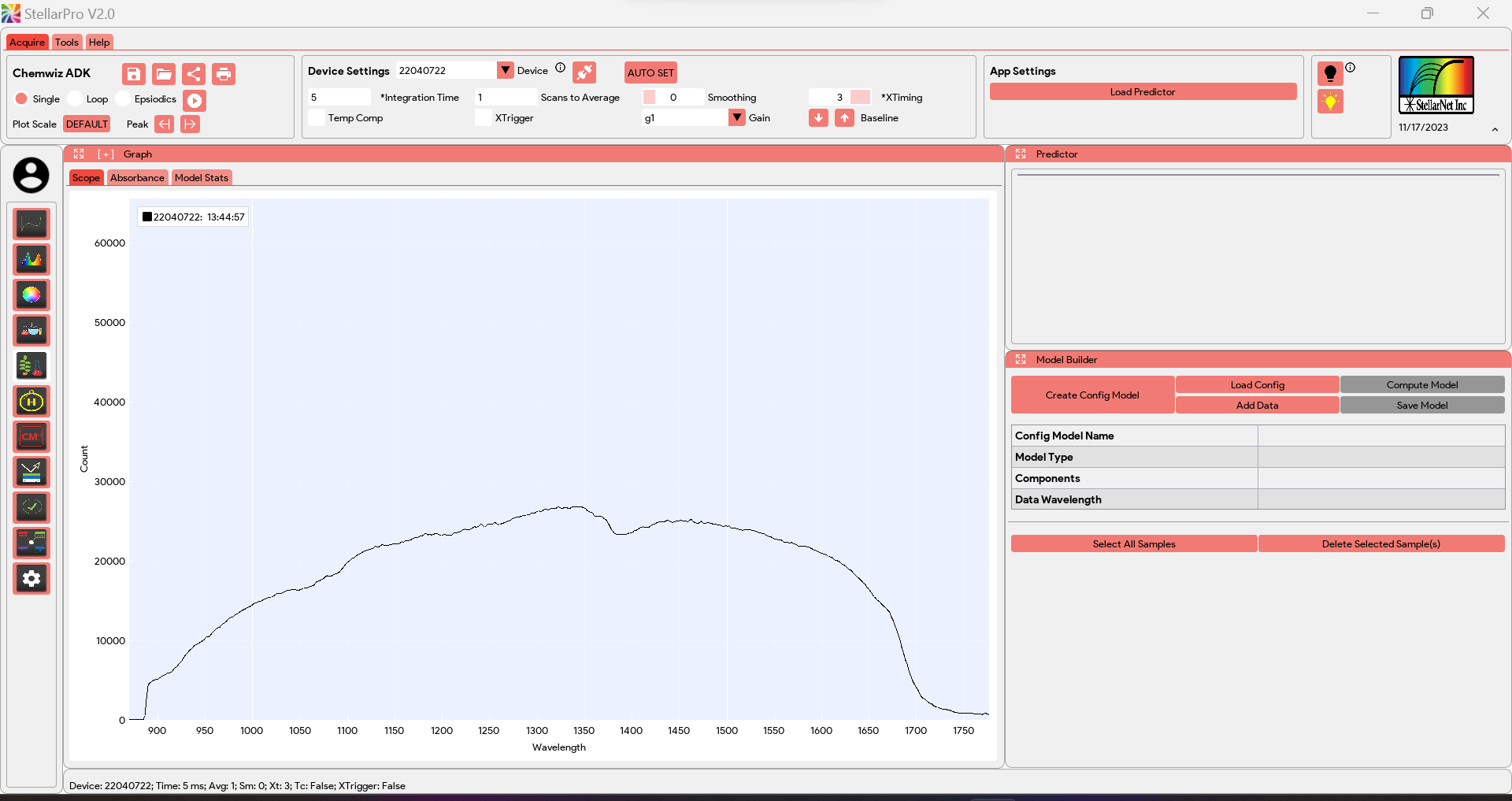This screenshot has height=801, width=1512.
Task: Click the share icon in Chemwiz ADK panel
Action: point(194,74)
